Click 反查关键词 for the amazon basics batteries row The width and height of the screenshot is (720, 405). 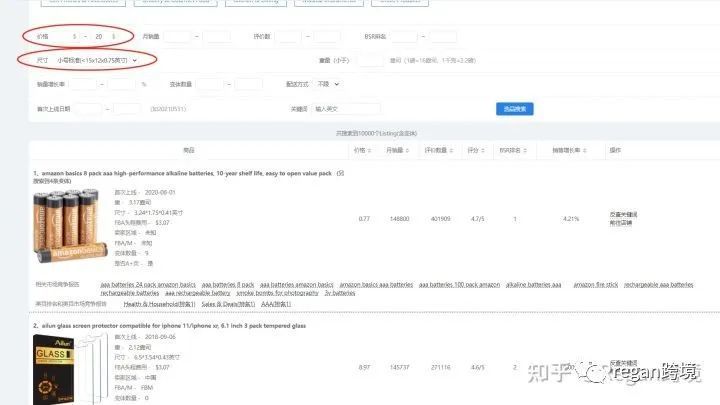click(623, 214)
